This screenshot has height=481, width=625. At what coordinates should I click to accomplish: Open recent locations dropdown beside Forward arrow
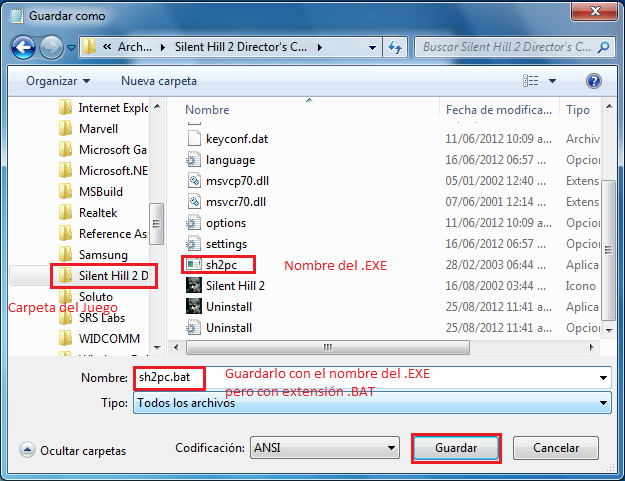pyautogui.click(x=71, y=48)
